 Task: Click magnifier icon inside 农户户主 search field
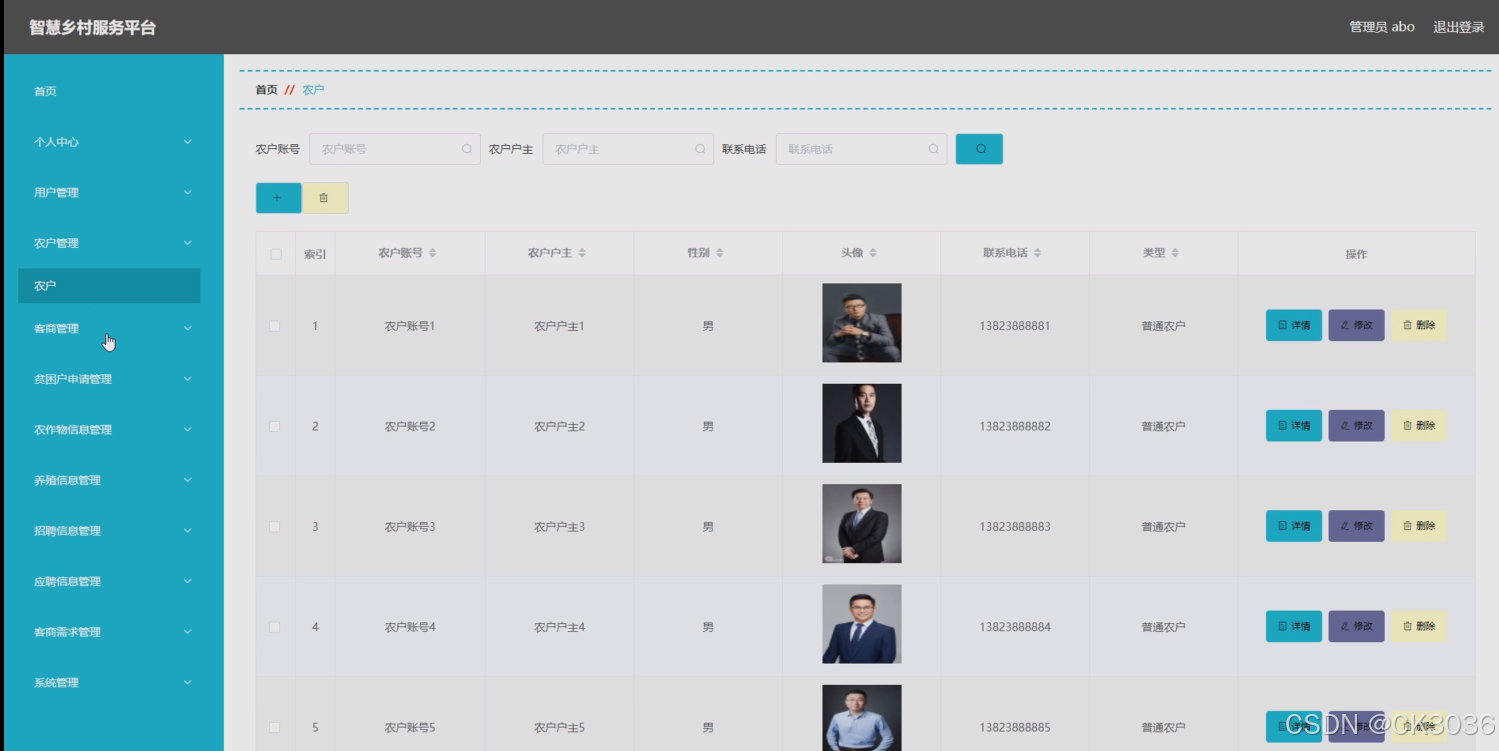(x=700, y=149)
